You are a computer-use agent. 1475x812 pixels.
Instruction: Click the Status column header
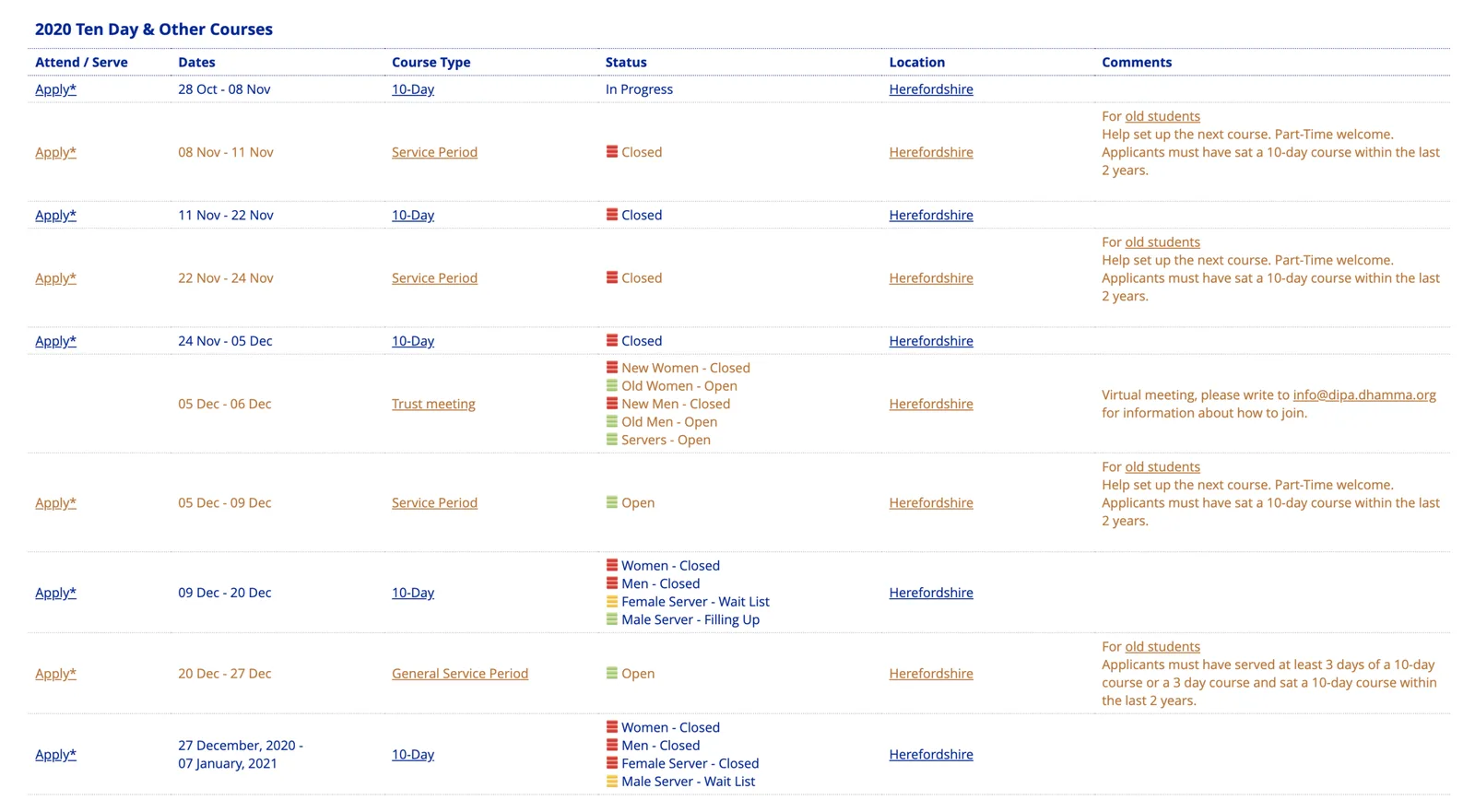pyautogui.click(x=626, y=62)
